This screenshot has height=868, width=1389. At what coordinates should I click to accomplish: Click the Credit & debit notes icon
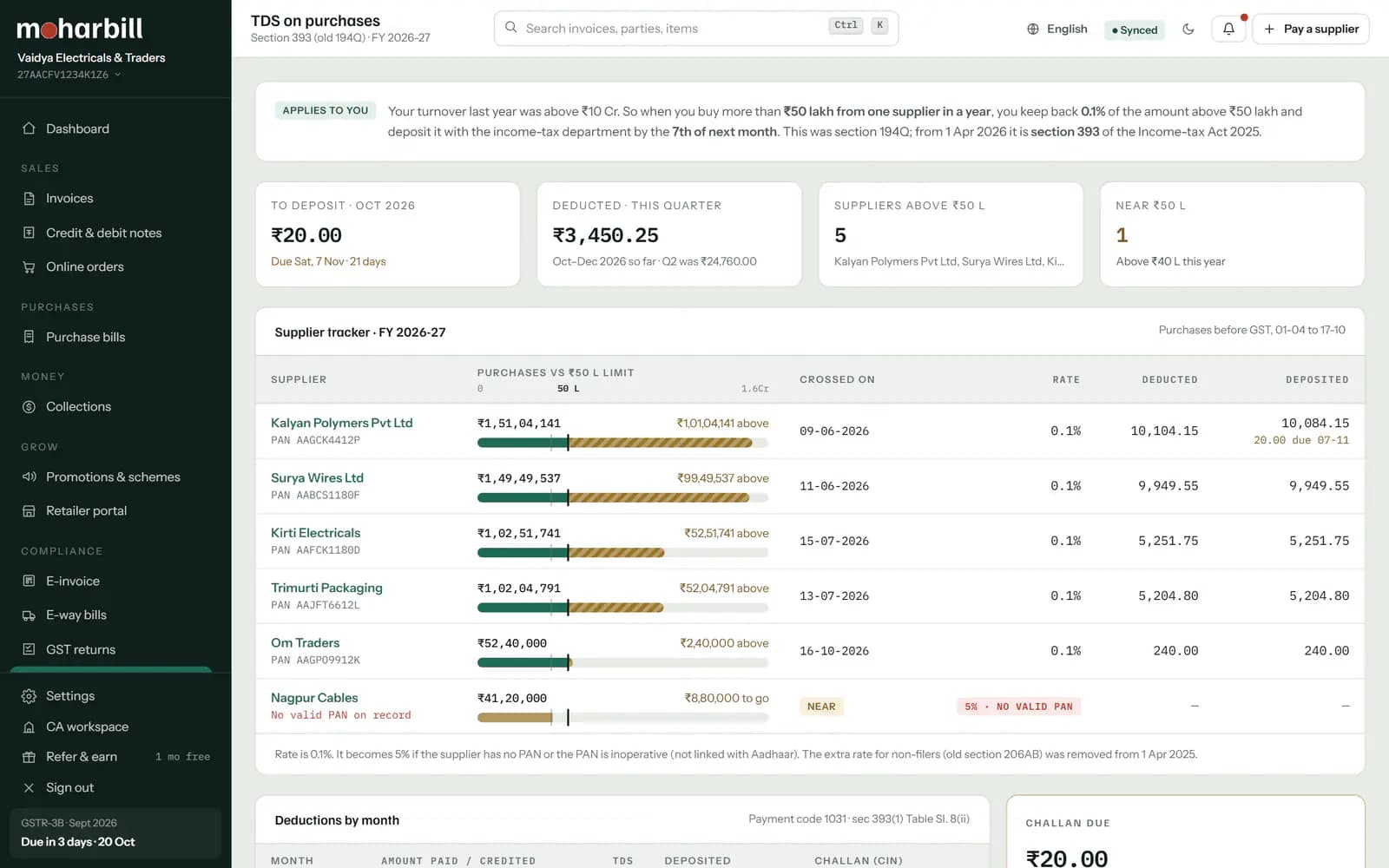(x=29, y=233)
